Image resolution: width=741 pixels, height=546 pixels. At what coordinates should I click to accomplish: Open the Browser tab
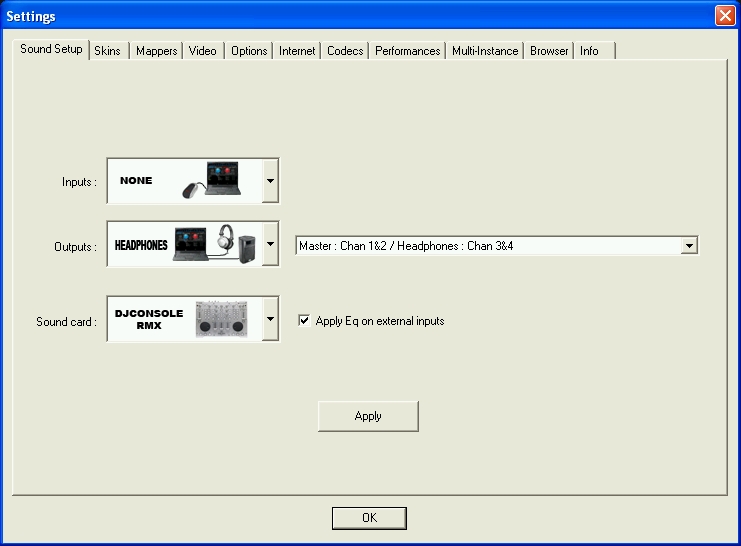[x=549, y=51]
